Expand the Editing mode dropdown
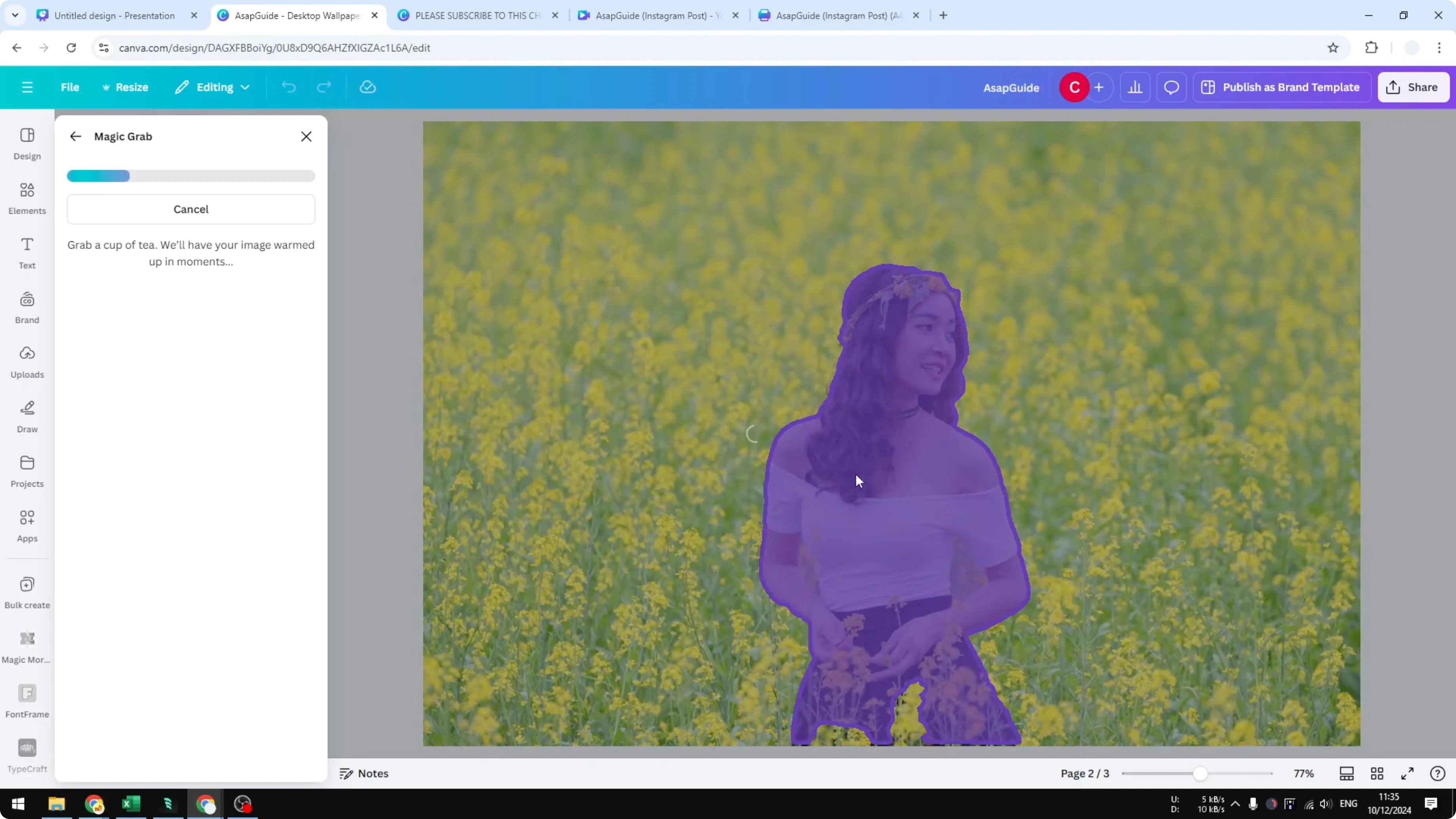The width and height of the screenshot is (1456, 819). pyautogui.click(x=212, y=87)
